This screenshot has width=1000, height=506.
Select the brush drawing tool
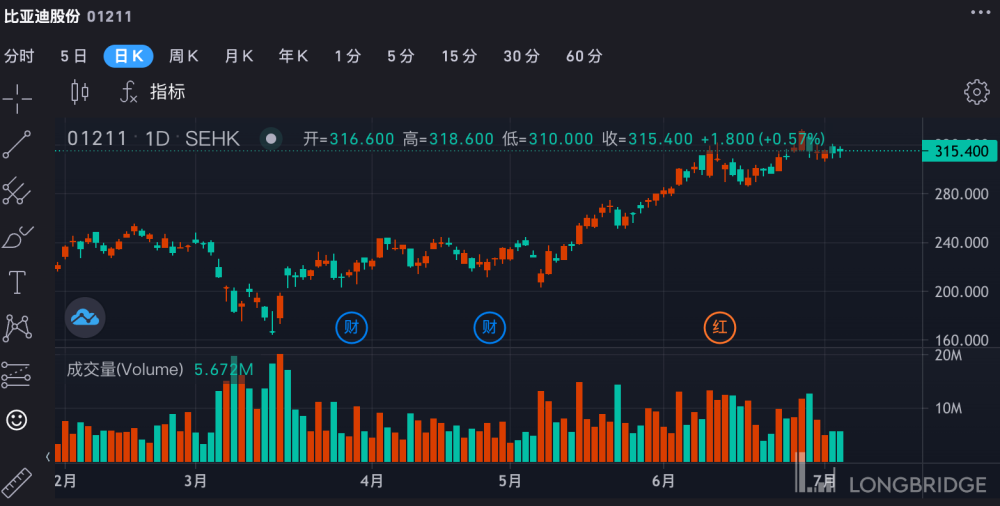(x=17, y=237)
